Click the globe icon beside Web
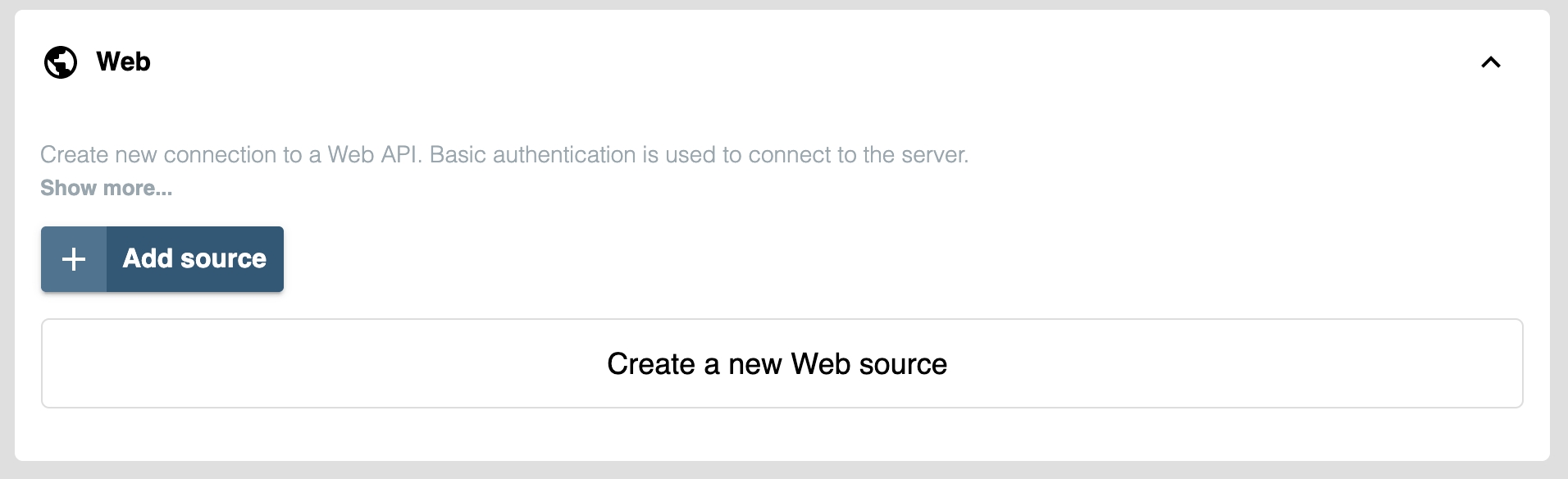1568x479 pixels. [x=61, y=62]
